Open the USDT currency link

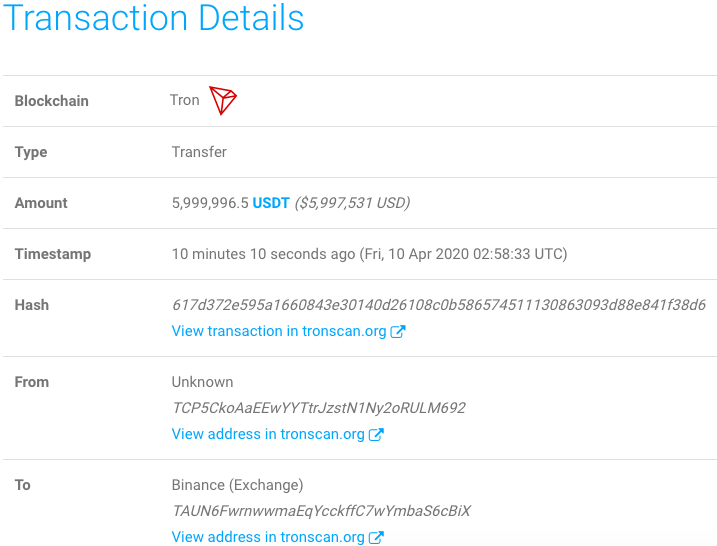[271, 203]
